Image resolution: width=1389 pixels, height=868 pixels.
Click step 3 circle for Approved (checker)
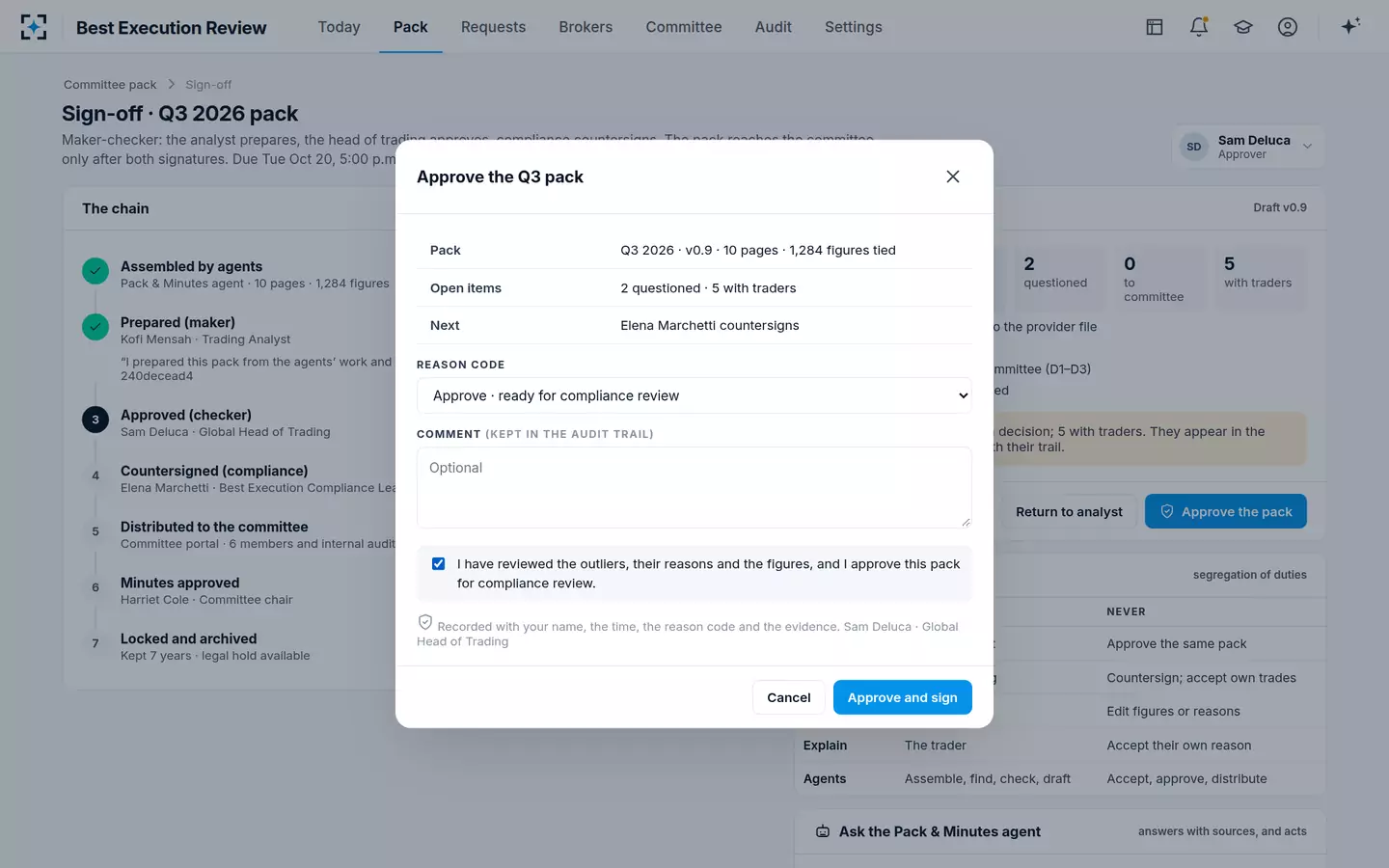pyautogui.click(x=95, y=420)
